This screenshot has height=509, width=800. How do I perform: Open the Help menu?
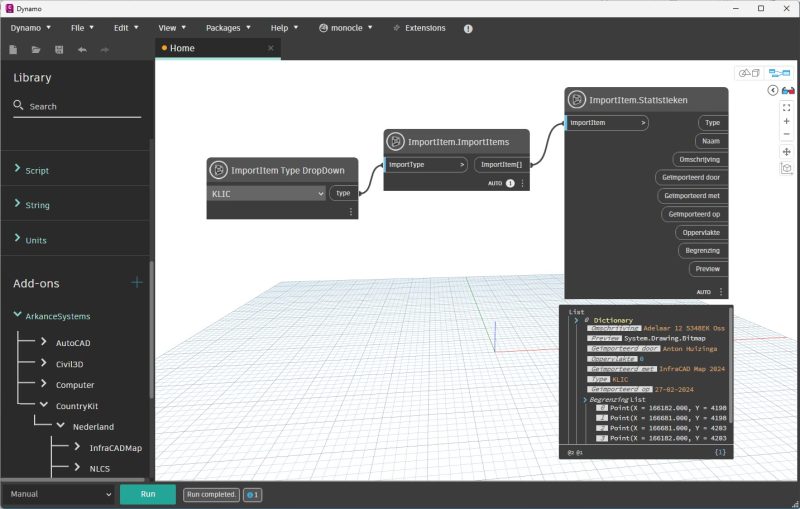[284, 28]
